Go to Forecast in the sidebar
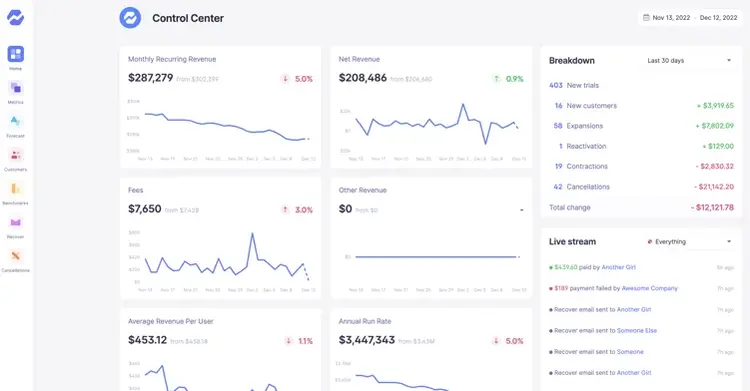 click(x=15, y=122)
